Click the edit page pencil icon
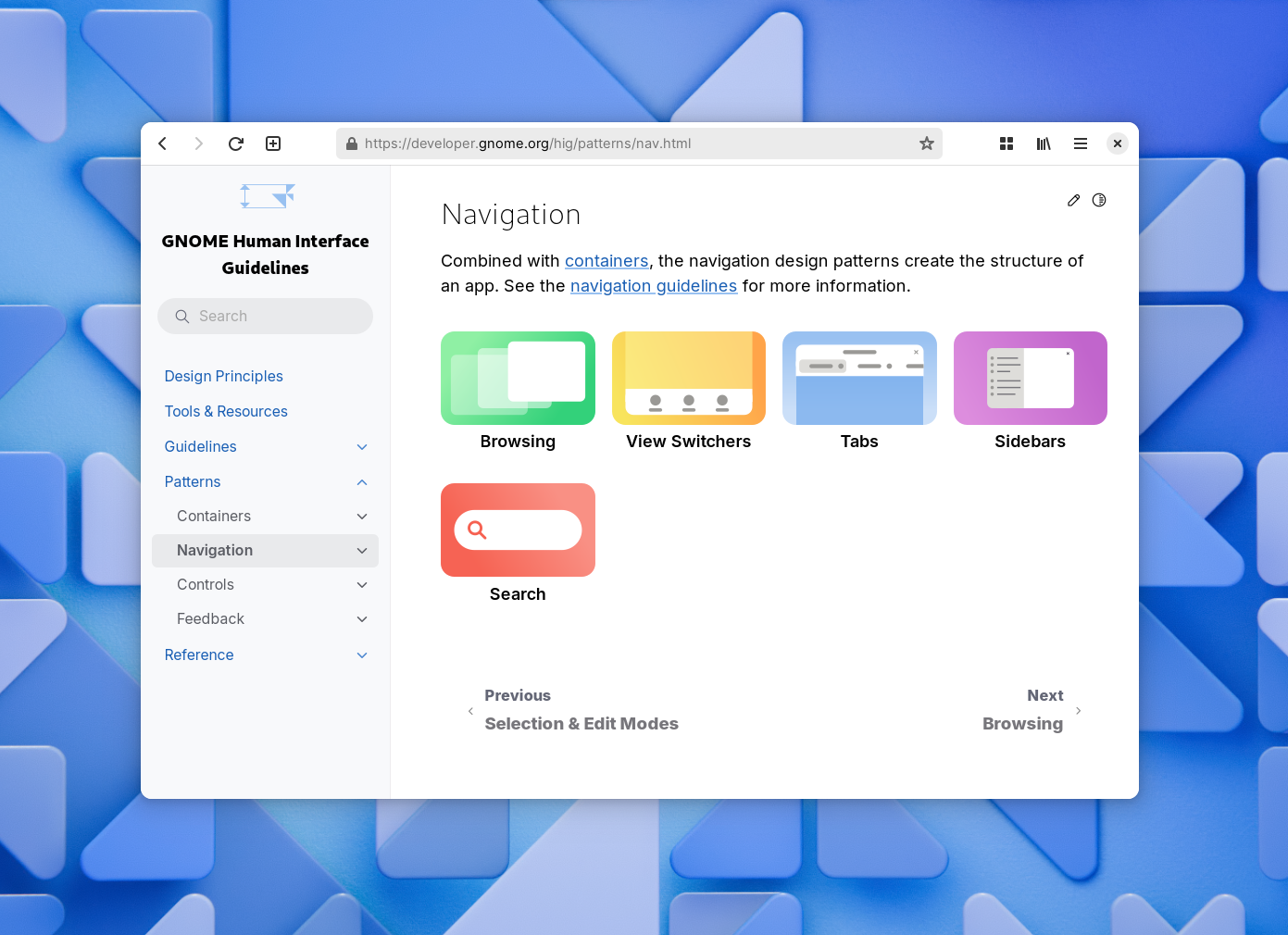Screen dimensions: 1288x935 pyautogui.click(x=1073, y=200)
